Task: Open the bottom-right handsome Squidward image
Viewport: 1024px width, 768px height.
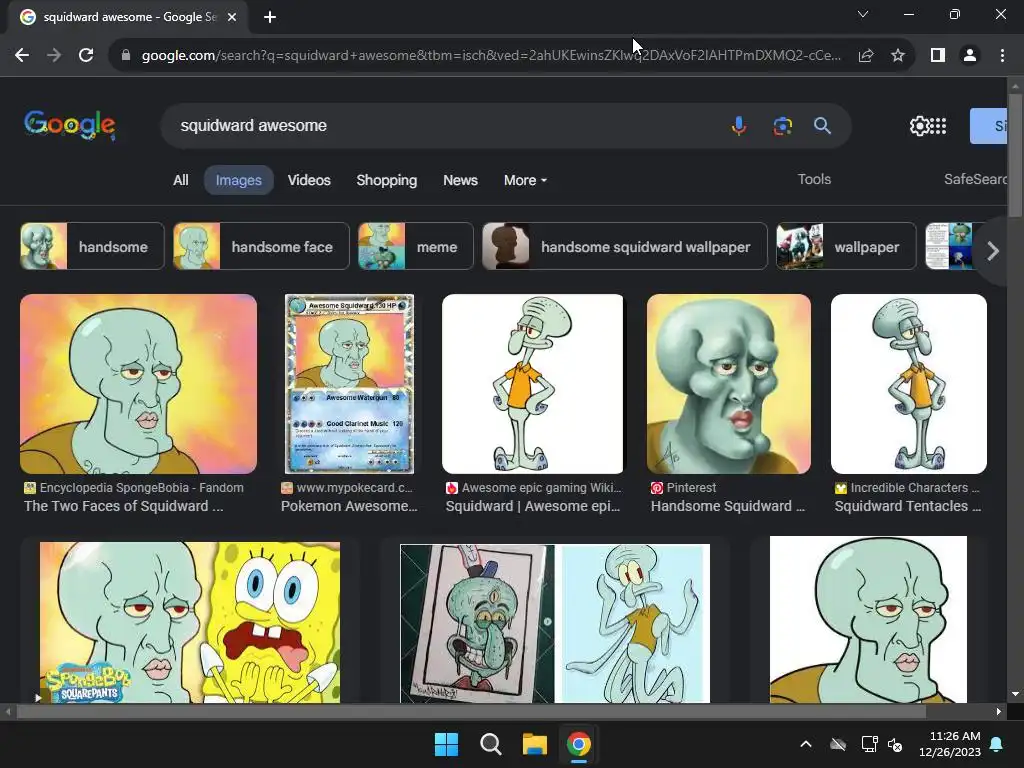Action: coord(868,620)
